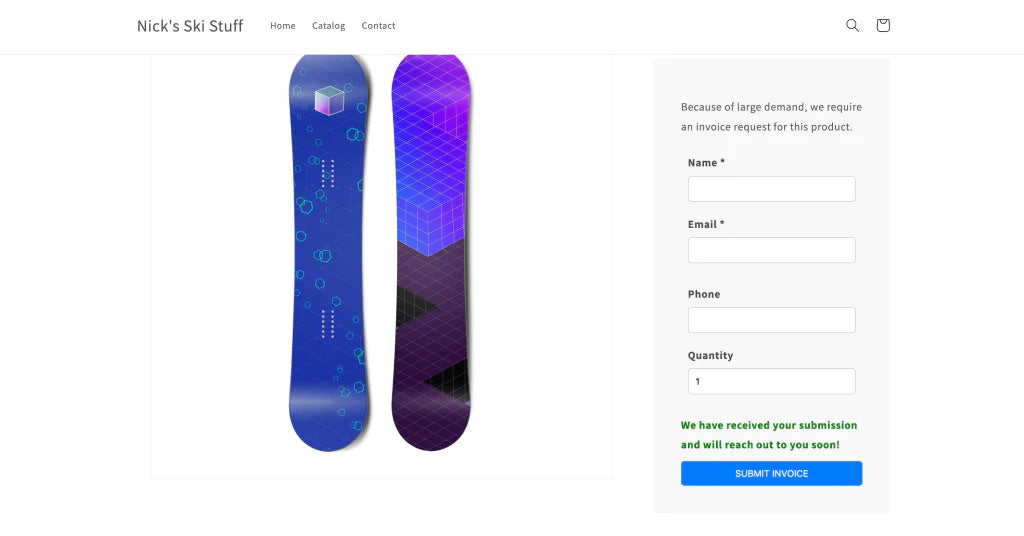The width and height of the screenshot is (1024, 536).
Task: Click the Quantity field showing 1
Action: (x=771, y=381)
